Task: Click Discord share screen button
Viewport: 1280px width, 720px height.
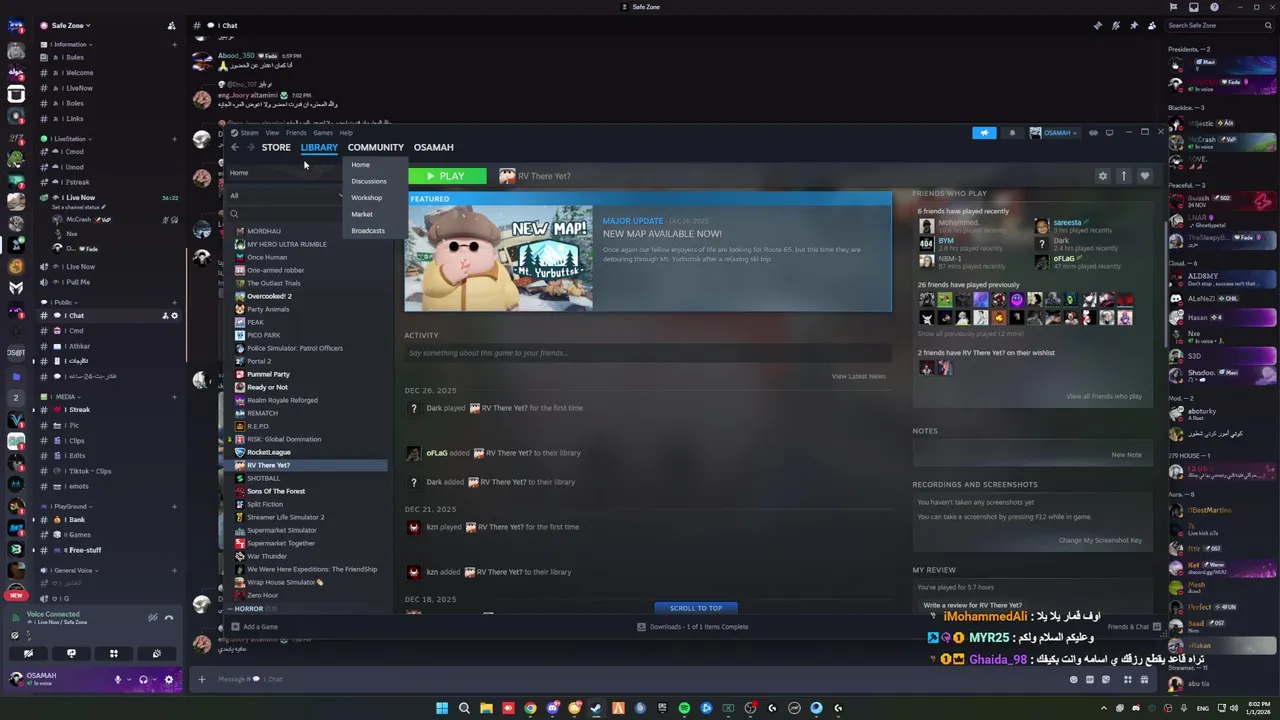Action: pos(71,654)
